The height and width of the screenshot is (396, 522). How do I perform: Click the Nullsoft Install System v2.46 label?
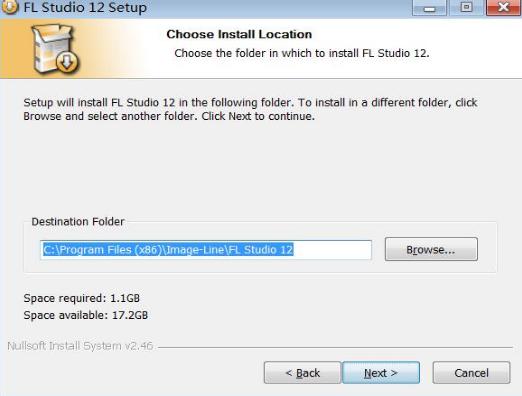tap(80, 346)
